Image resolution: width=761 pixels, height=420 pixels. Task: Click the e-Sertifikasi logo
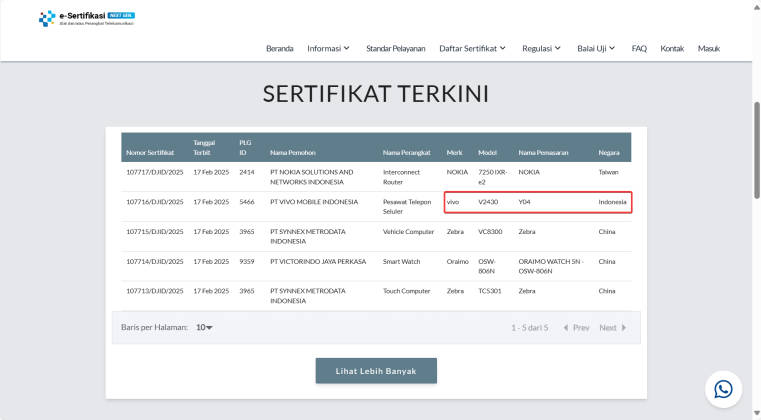[87, 18]
